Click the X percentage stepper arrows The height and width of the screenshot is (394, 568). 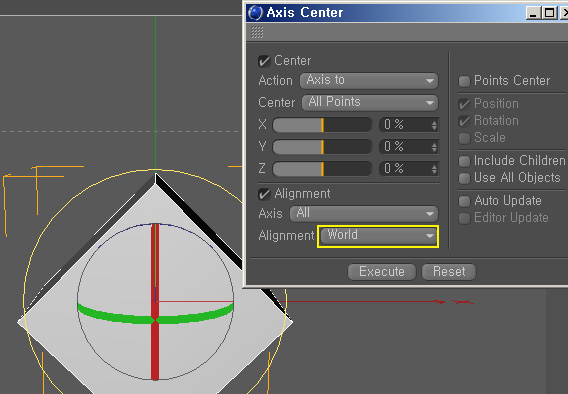(x=434, y=125)
